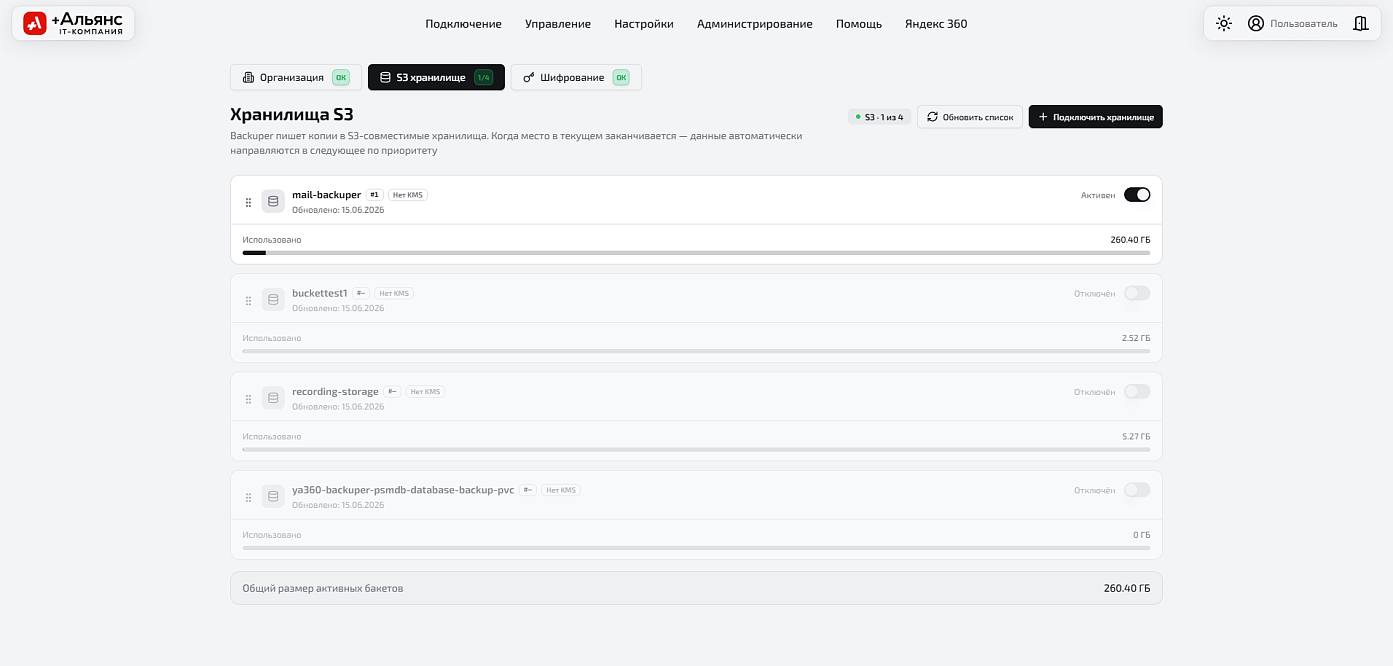Open the user profile avatar icon
This screenshot has width=1393, height=666.
tap(1256, 23)
